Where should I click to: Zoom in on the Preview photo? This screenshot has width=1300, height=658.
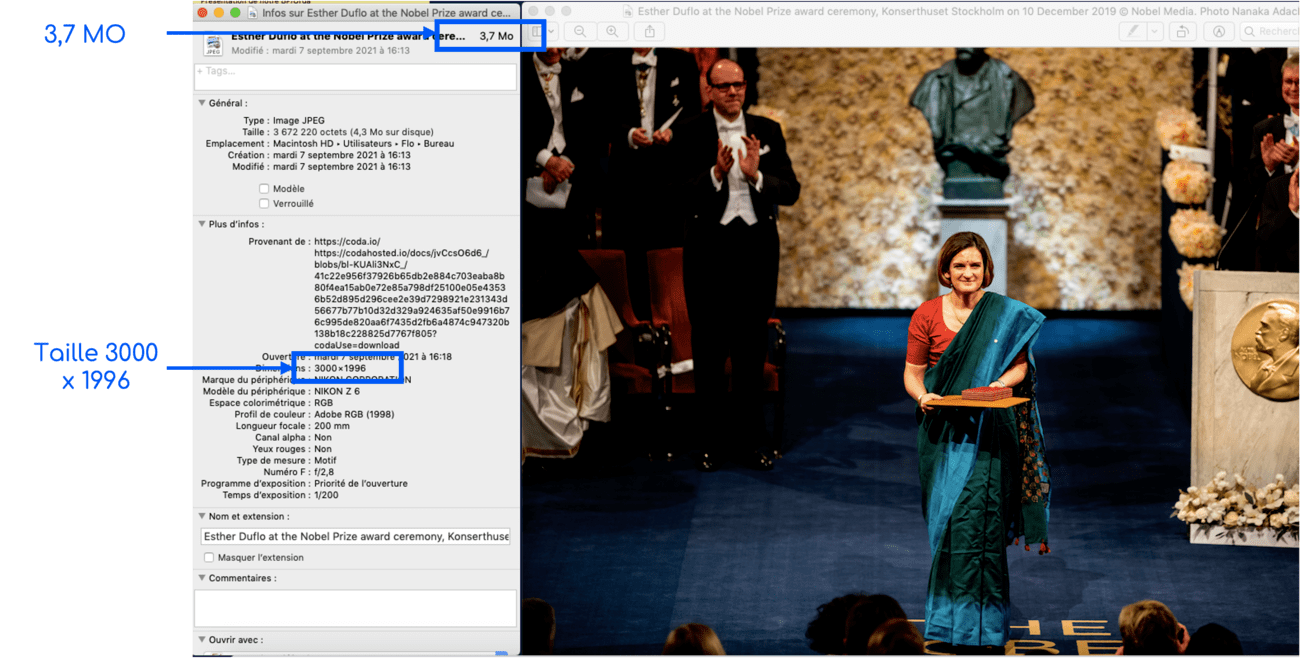pyautogui.click(x=612, y=32)
